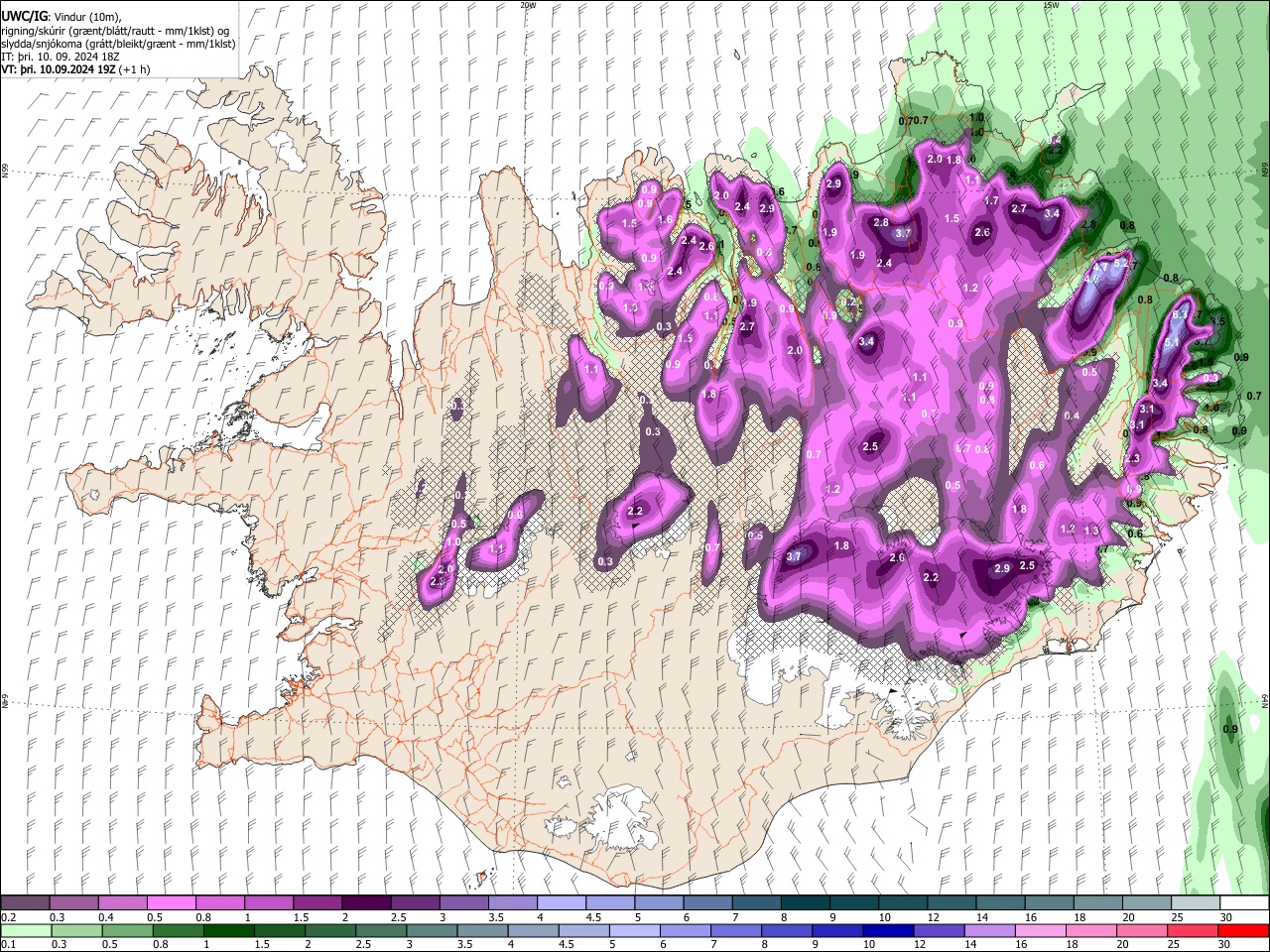Select upper legend swatch between 8 and 9
The height and width of the screenshot is (952, 1270).
[805, 903]
